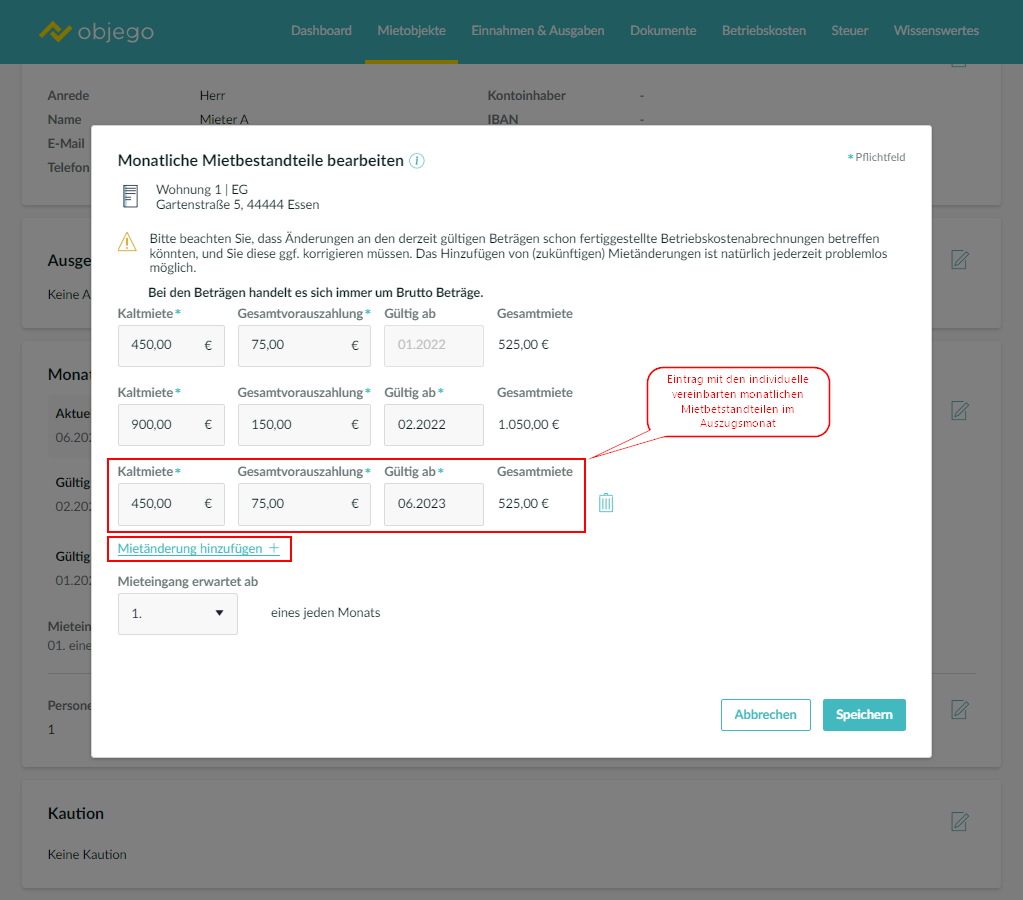Open the Dashboard tab

click(321, 31)
